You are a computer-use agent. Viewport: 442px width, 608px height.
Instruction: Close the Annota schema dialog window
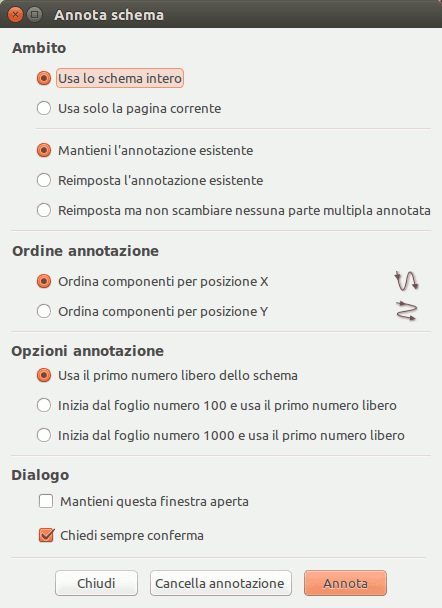[15, 15]
